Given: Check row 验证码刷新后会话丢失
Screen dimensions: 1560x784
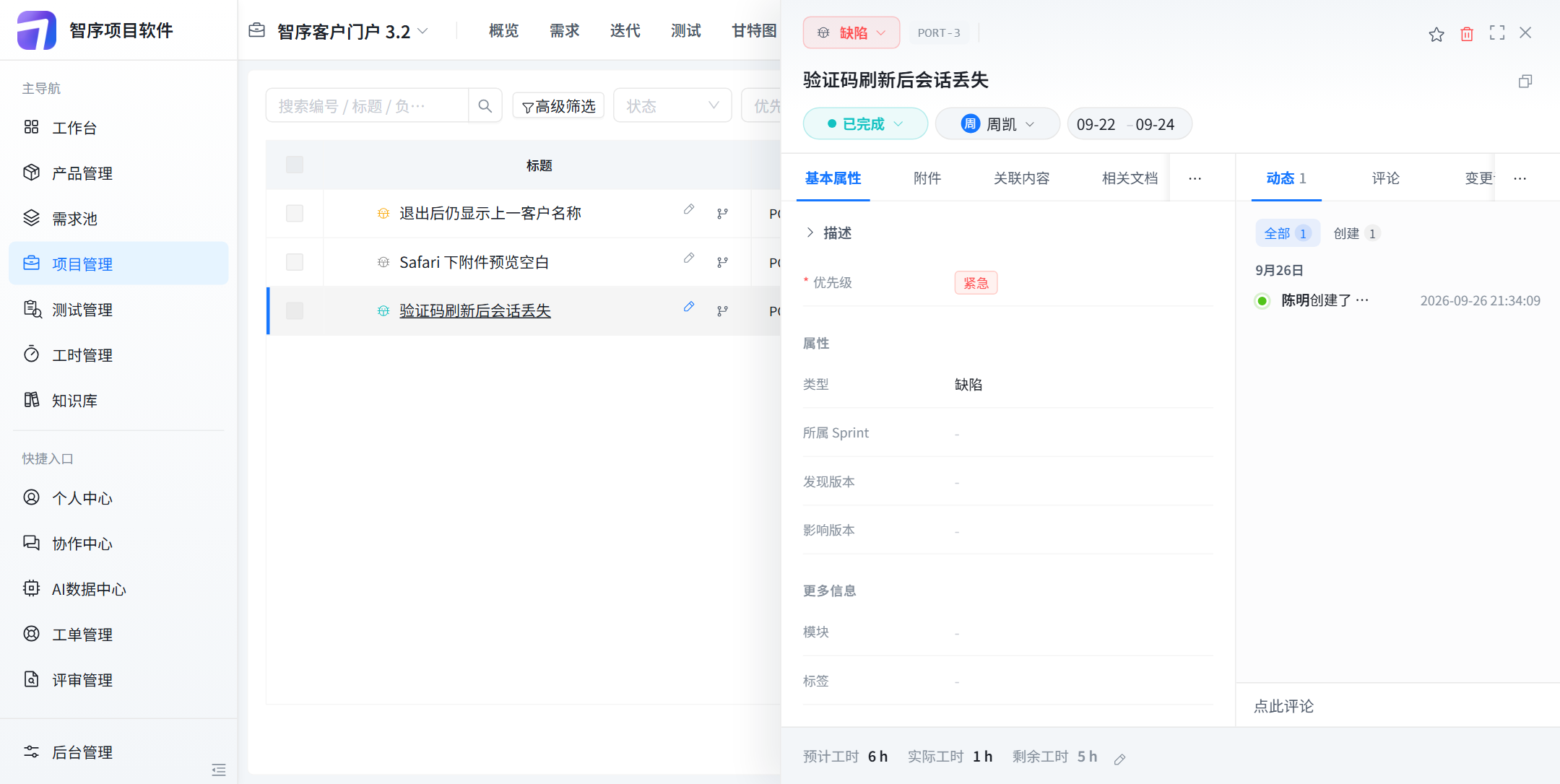Looking at the screenshot, I should (x=295, y=310).
